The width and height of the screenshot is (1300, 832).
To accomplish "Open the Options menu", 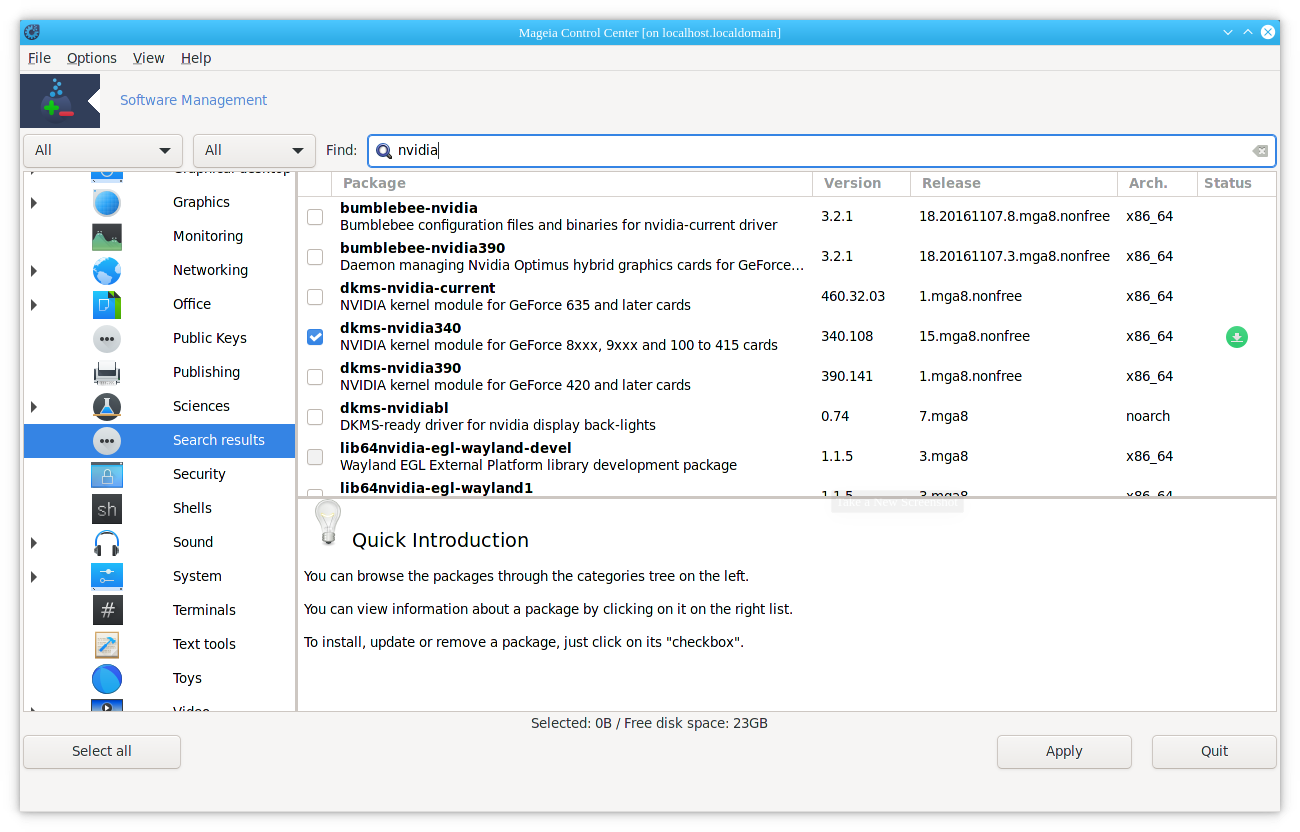I will [x=92, y=58].
